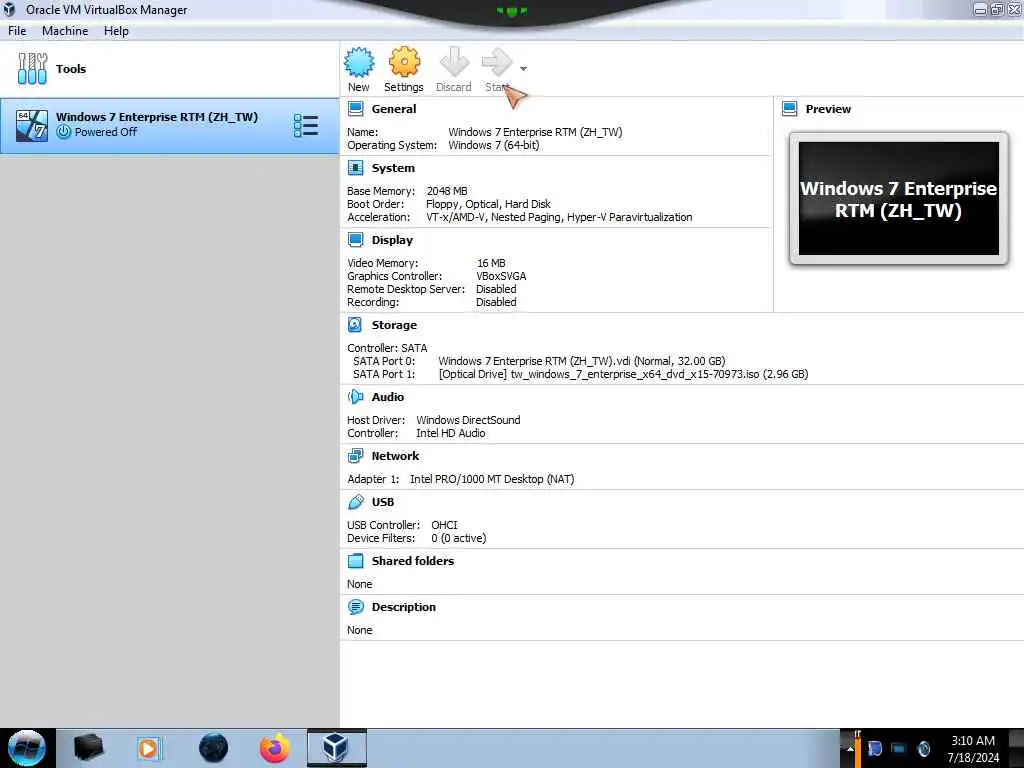The image size is (1024, 768).
Task: Click the Discard toolbar icon
Action: (x=454, y=63)
